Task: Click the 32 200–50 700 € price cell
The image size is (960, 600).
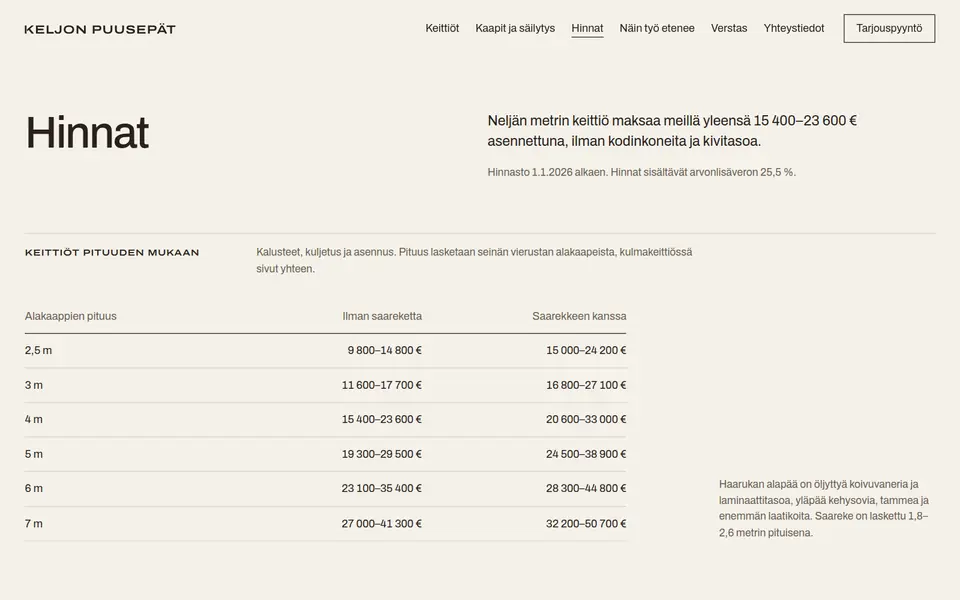Action: (x=586, y=523)
